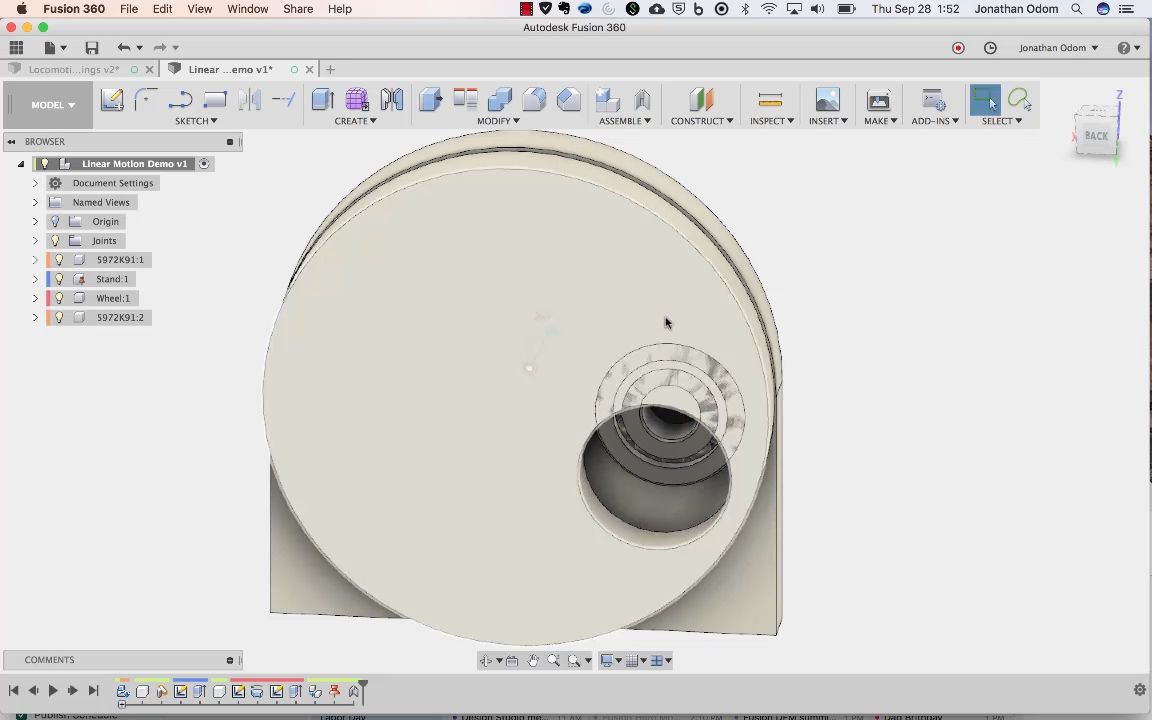Screen dimensions: 1152x720
Task: Open the ASSEMBLE dropdown menu
Action: tap(625, 121)
